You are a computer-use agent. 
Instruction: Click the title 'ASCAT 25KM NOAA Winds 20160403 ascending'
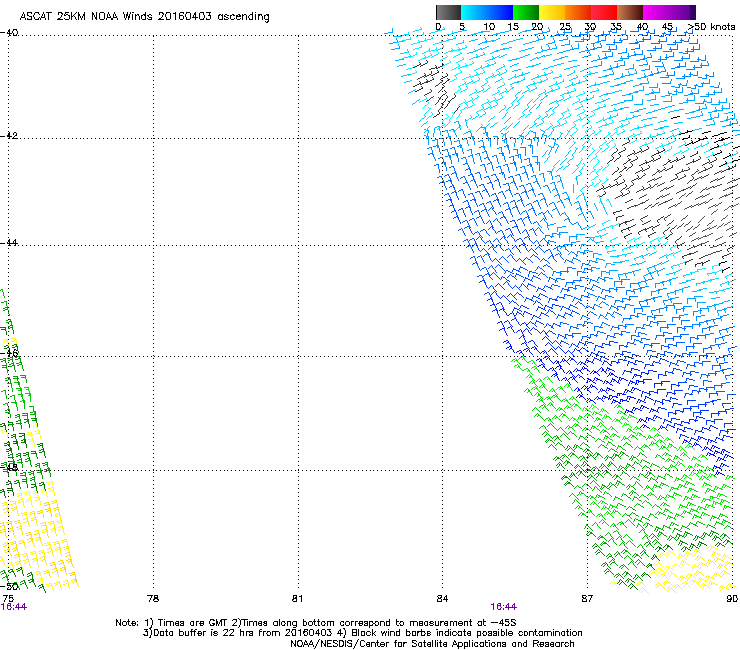144,17
